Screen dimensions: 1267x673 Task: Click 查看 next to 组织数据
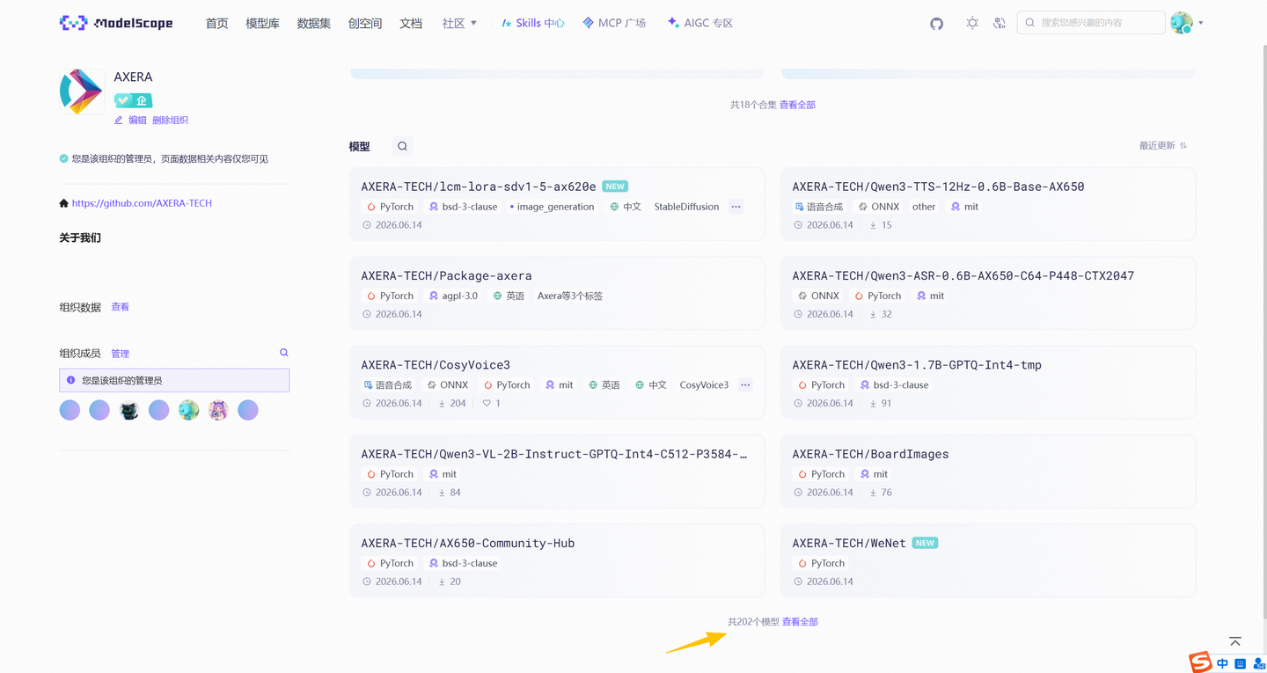[120, 307]
